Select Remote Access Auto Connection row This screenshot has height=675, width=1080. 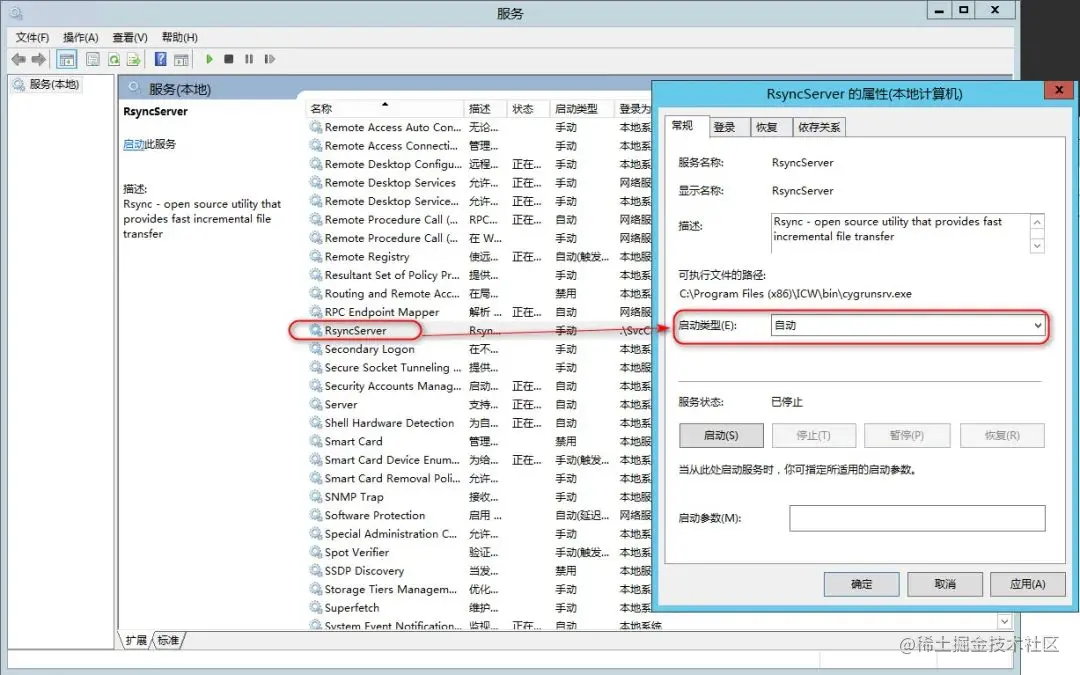[479, 127]
